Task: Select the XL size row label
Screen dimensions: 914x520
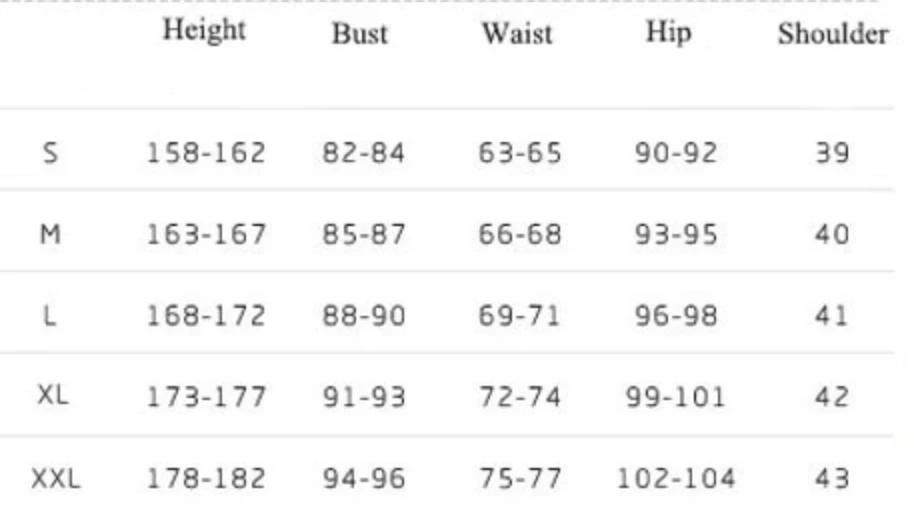Action: click(x=53, y=396)
